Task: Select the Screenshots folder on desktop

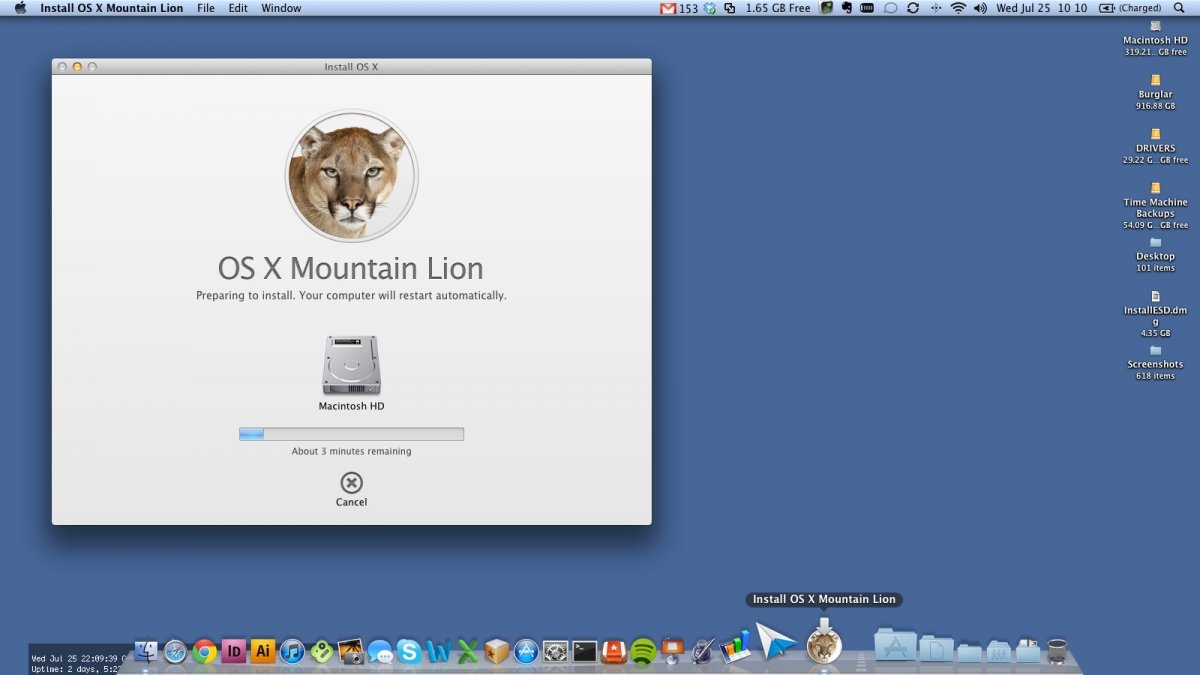Action: click(1155, 363)
